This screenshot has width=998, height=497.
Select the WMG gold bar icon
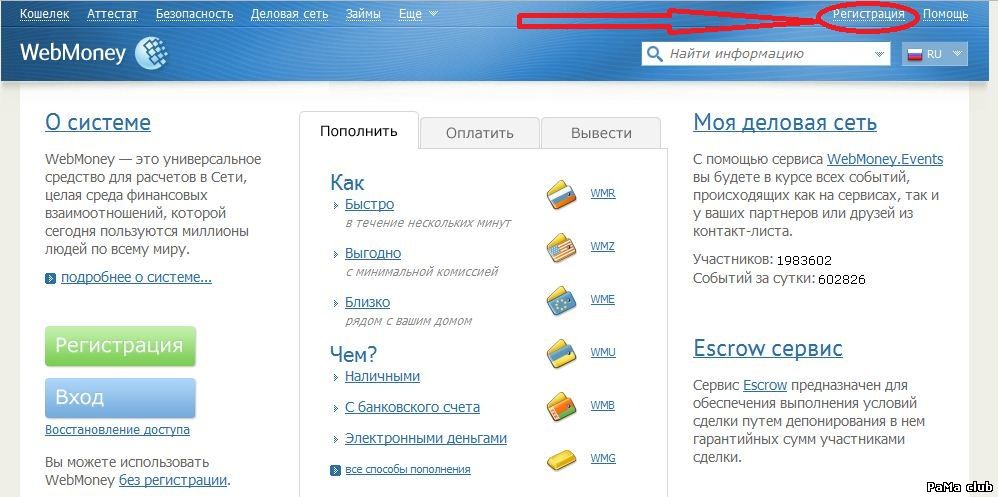[x=561, y=459]
